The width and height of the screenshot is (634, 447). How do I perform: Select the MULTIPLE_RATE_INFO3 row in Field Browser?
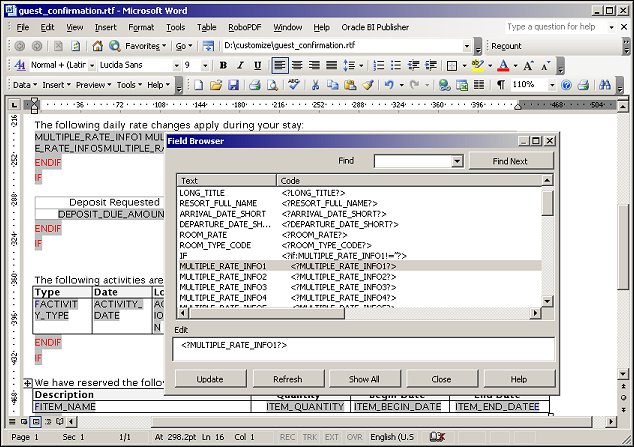click(222, 287)
